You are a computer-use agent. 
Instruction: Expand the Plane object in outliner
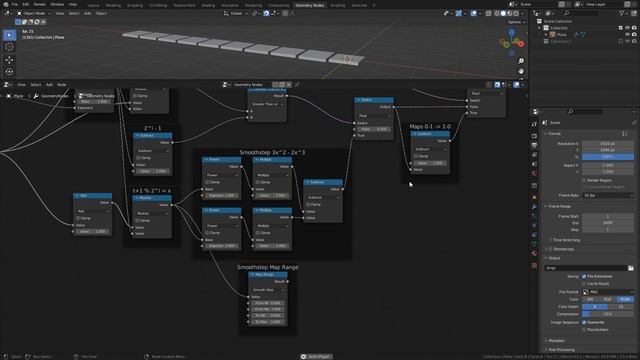click(546, 35)
